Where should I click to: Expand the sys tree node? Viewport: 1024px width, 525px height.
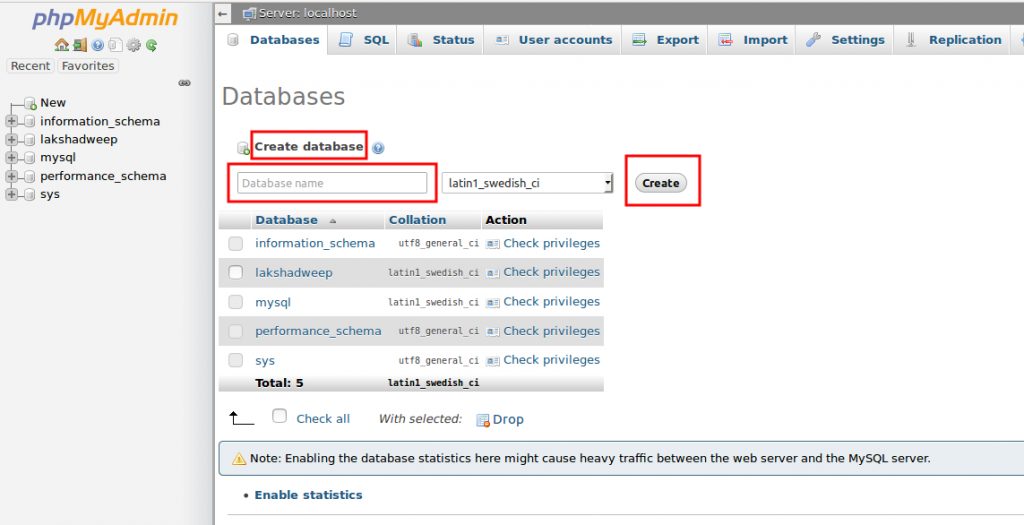tap(11, 195)
